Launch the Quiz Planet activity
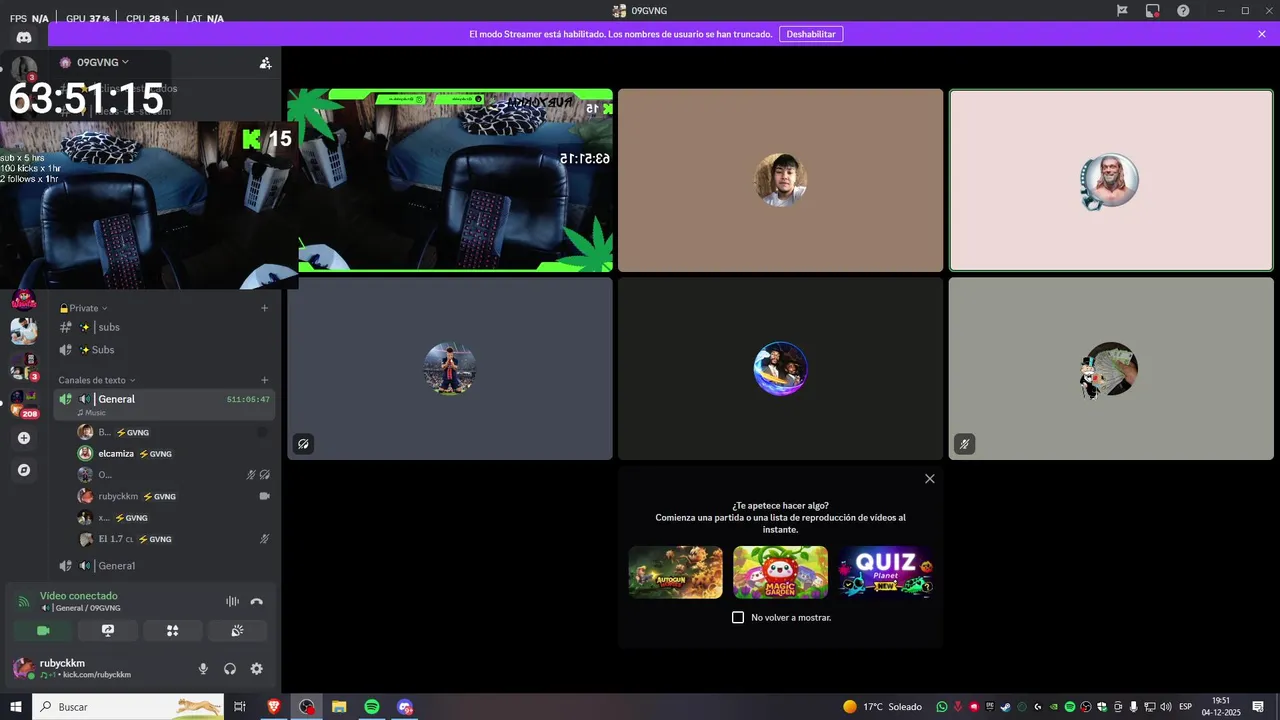This screenshot has width=1280, height=720. pyautogui.click(x=886, y=572)
